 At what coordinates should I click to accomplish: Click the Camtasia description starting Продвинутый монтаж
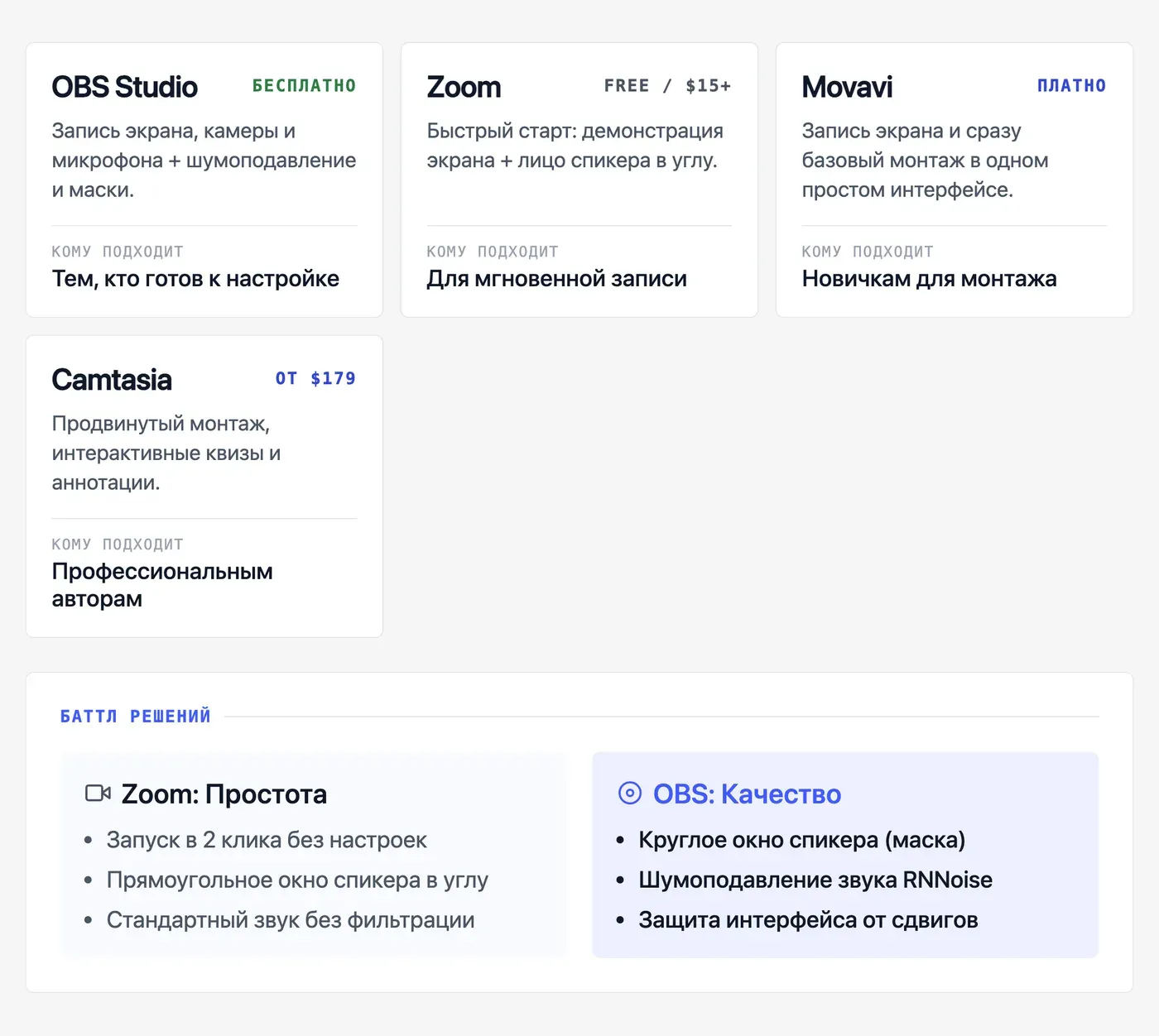(166, 453)
